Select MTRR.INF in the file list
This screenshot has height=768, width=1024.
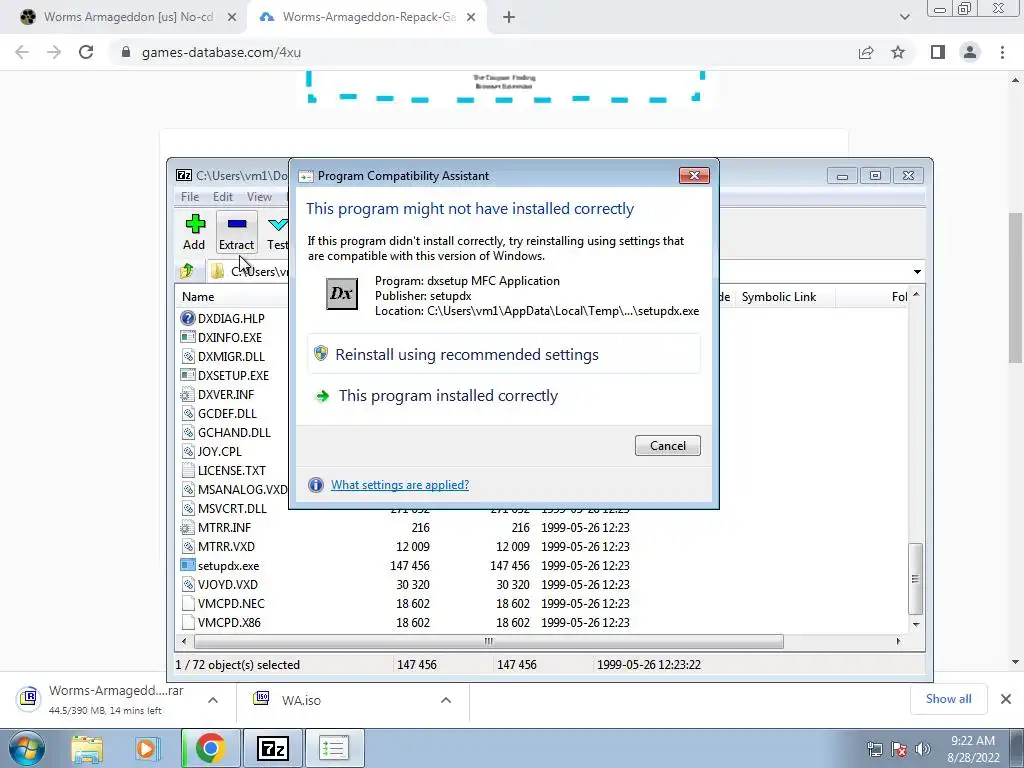(x=224, y=526)
